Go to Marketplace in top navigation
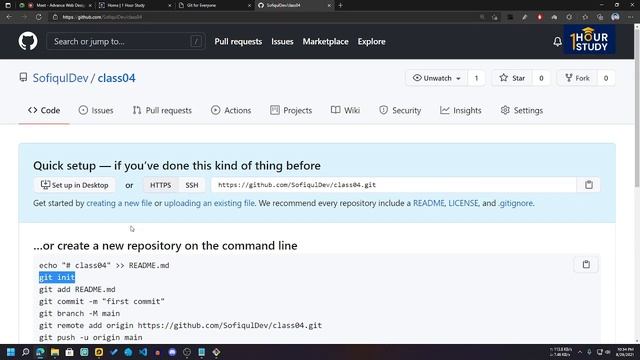640x360 pixels. coord(325,42)
